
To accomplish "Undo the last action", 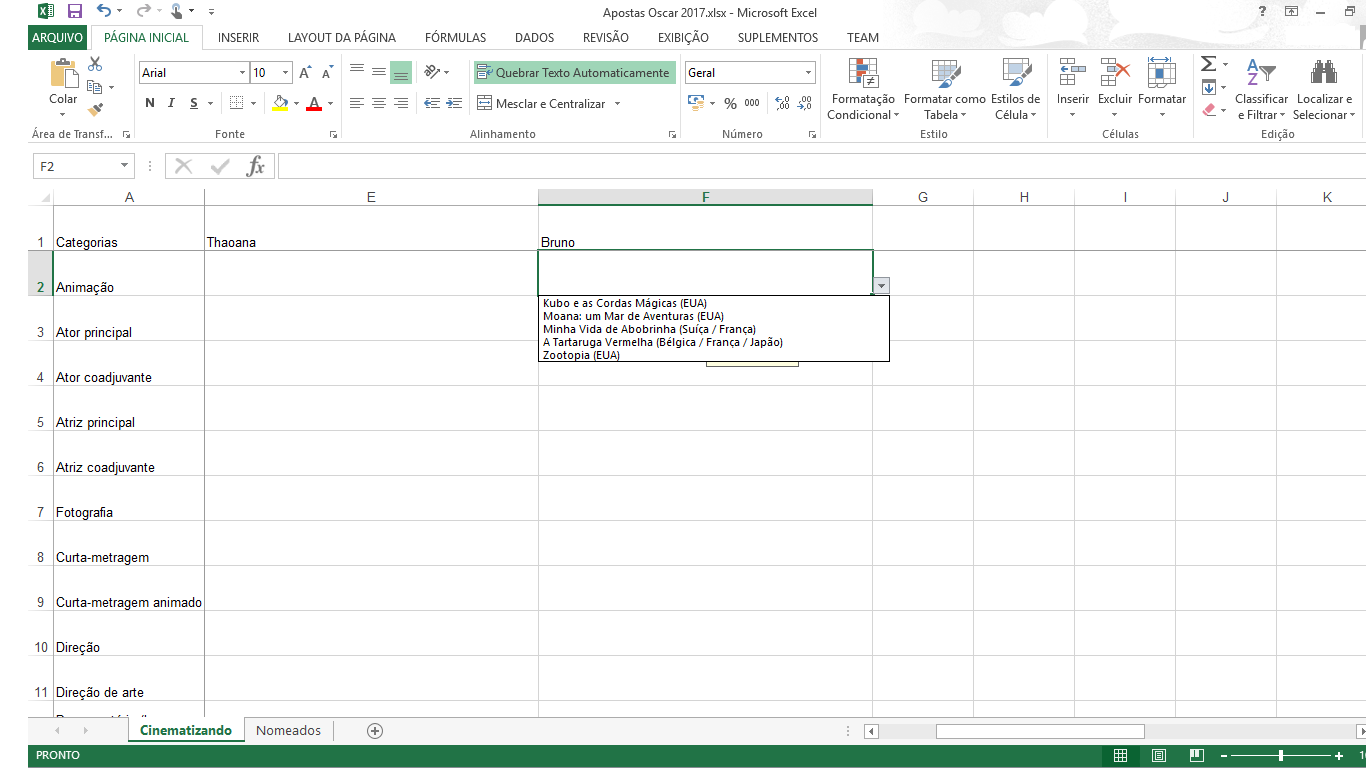I will pos(104,12).
